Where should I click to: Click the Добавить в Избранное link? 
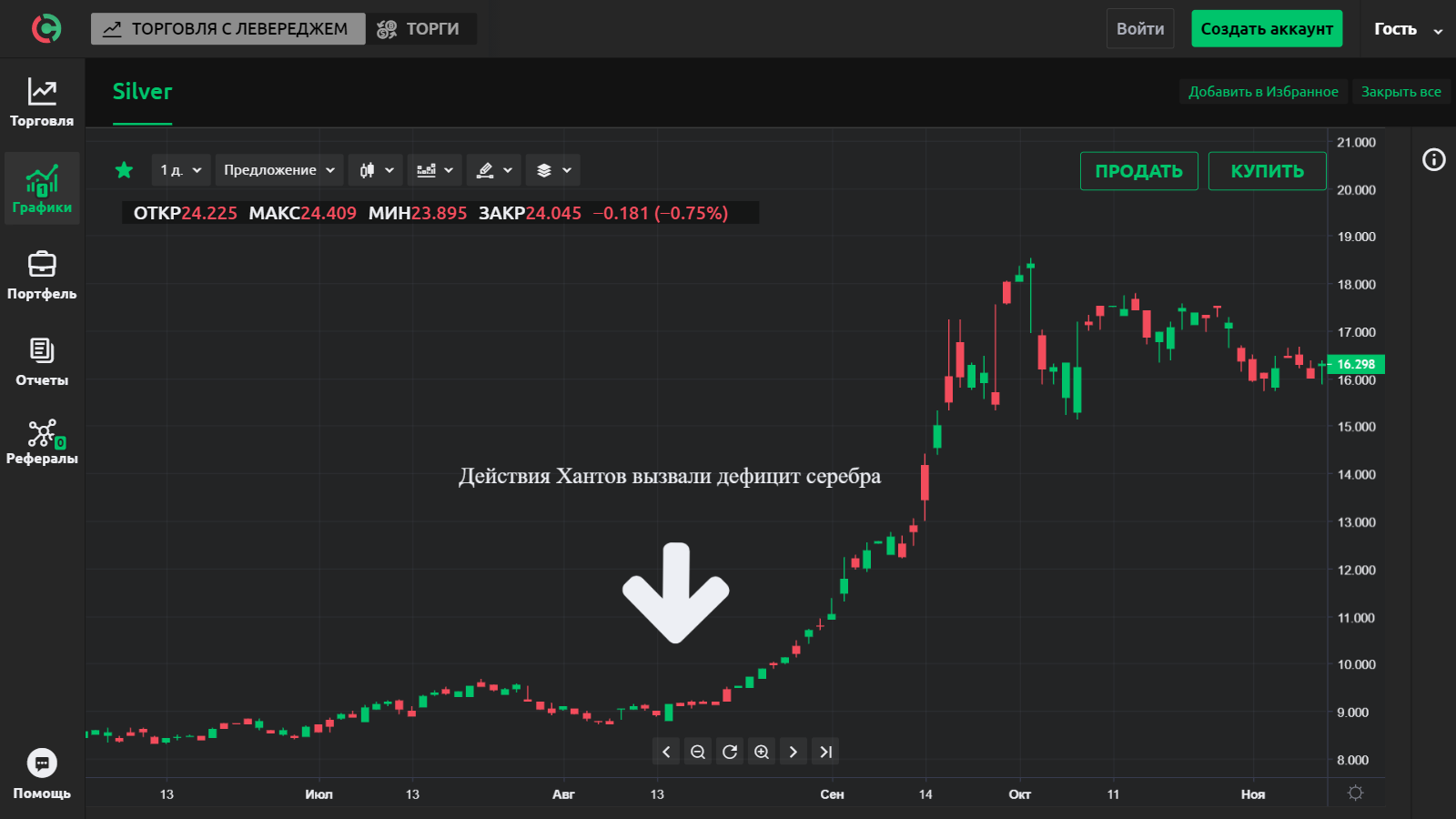coord(1262,92)
